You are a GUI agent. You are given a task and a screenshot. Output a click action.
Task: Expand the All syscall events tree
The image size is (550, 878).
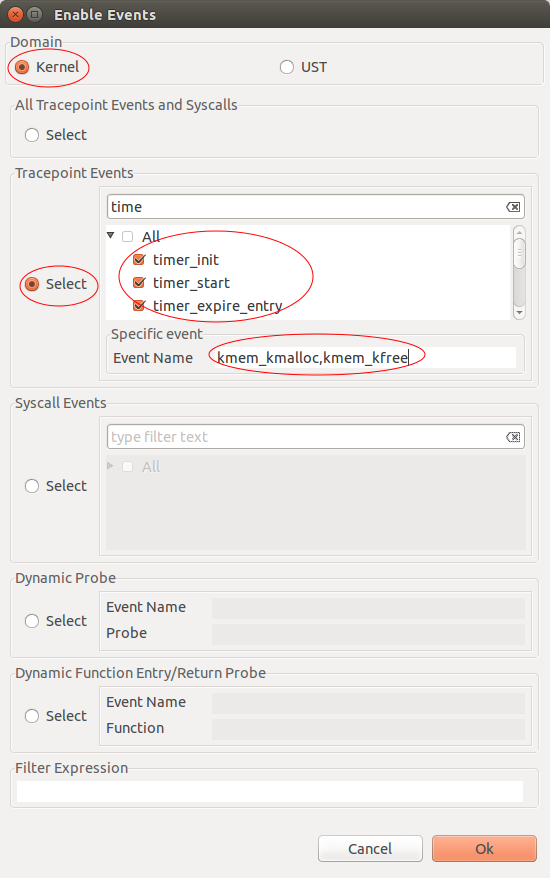coord(110,466)
